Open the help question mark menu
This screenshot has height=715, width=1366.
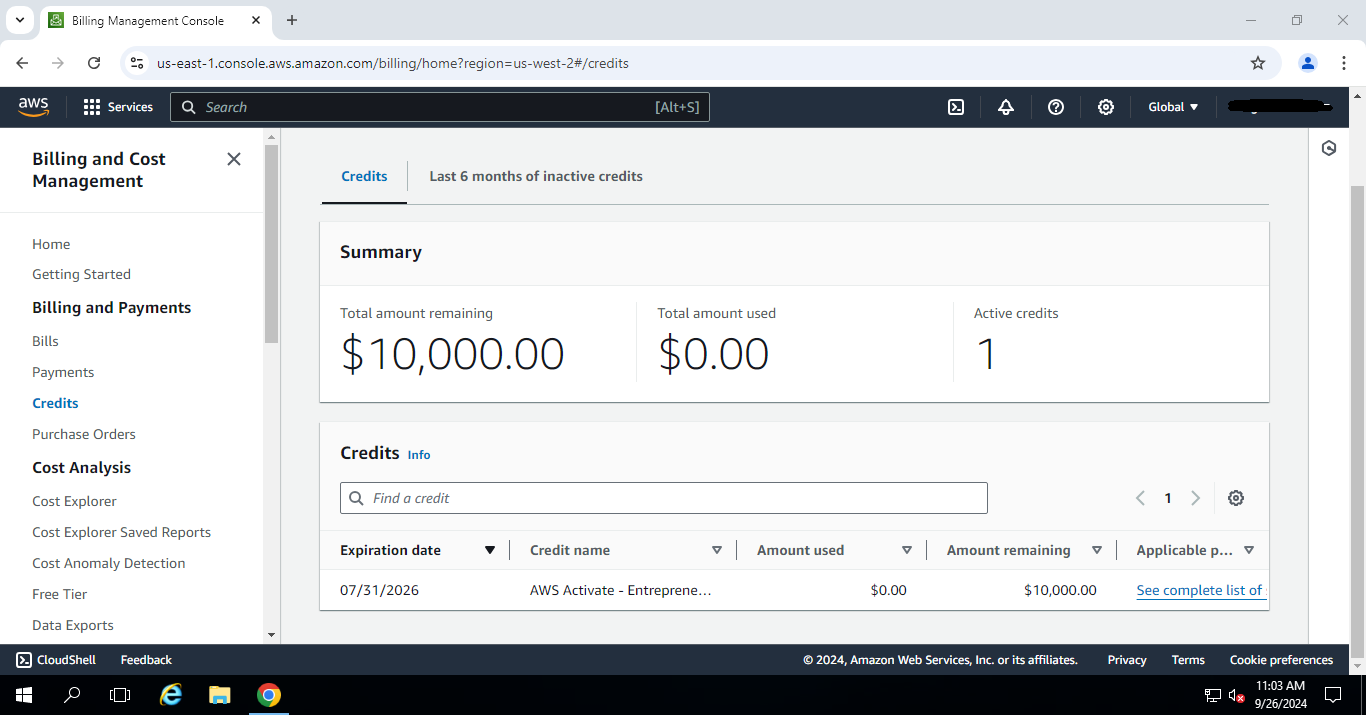(1056, 107)
